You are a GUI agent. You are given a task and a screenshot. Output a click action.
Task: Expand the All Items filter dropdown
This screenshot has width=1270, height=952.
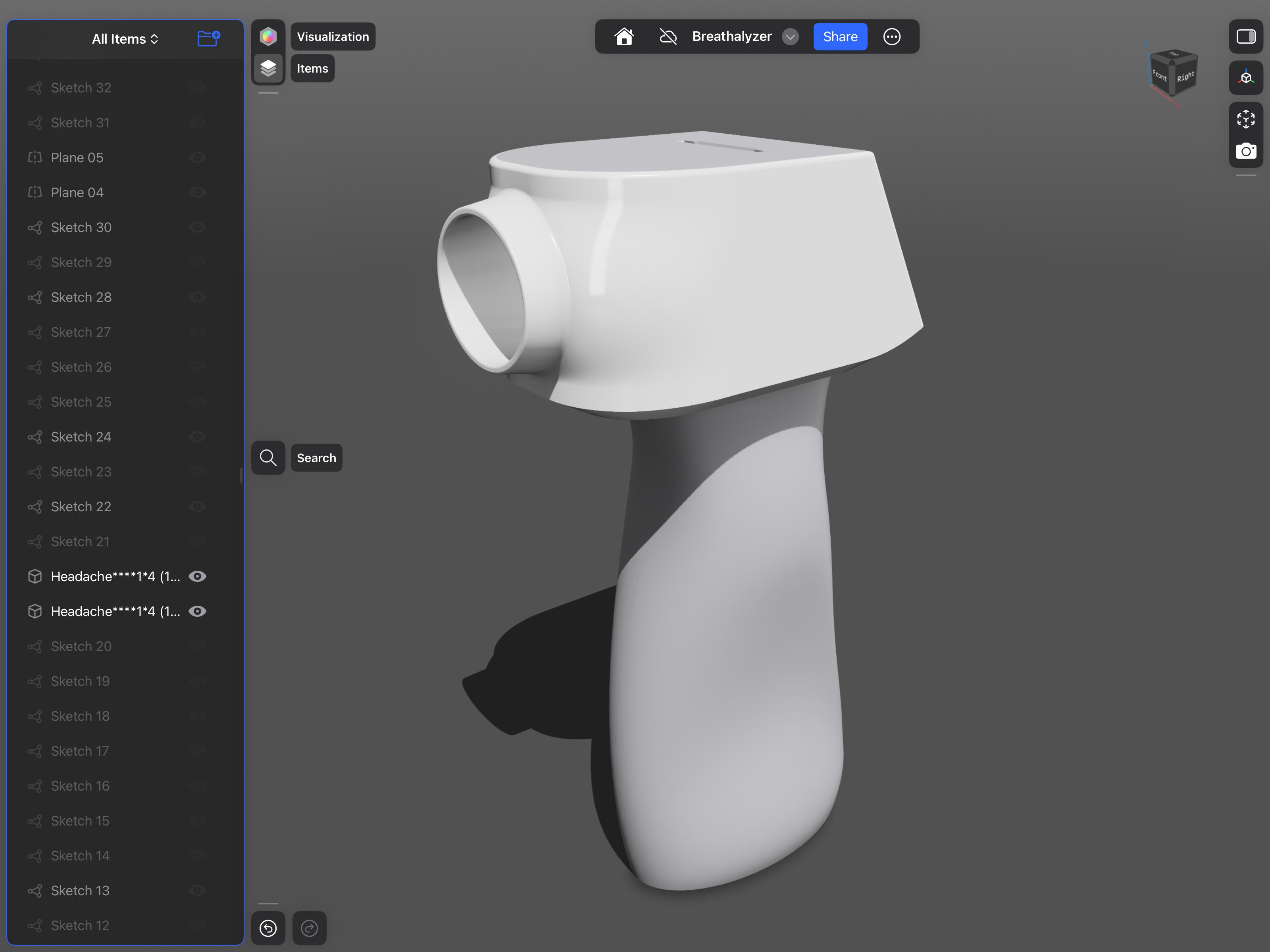125,39
